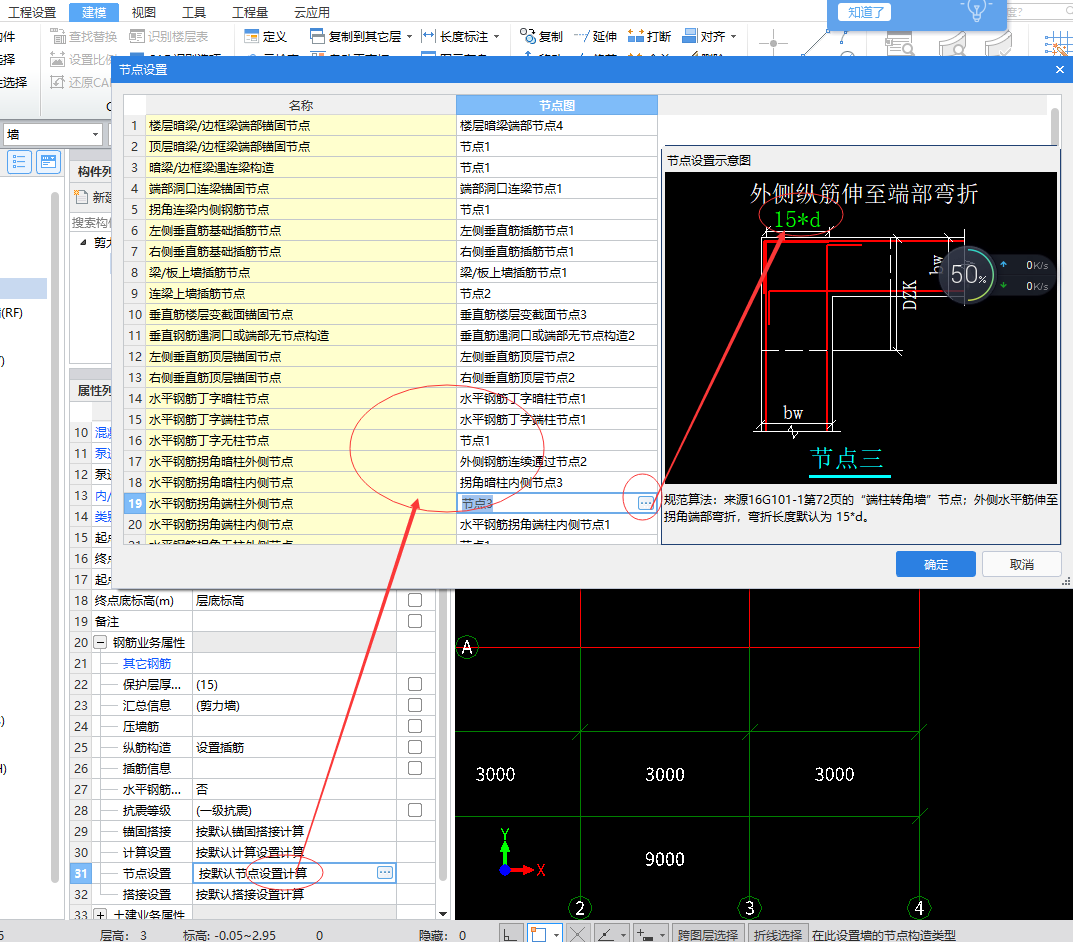Click the Copy (复制) tool icon
The height and width of the screenshot is (942, 1073).
pos(528,36)
